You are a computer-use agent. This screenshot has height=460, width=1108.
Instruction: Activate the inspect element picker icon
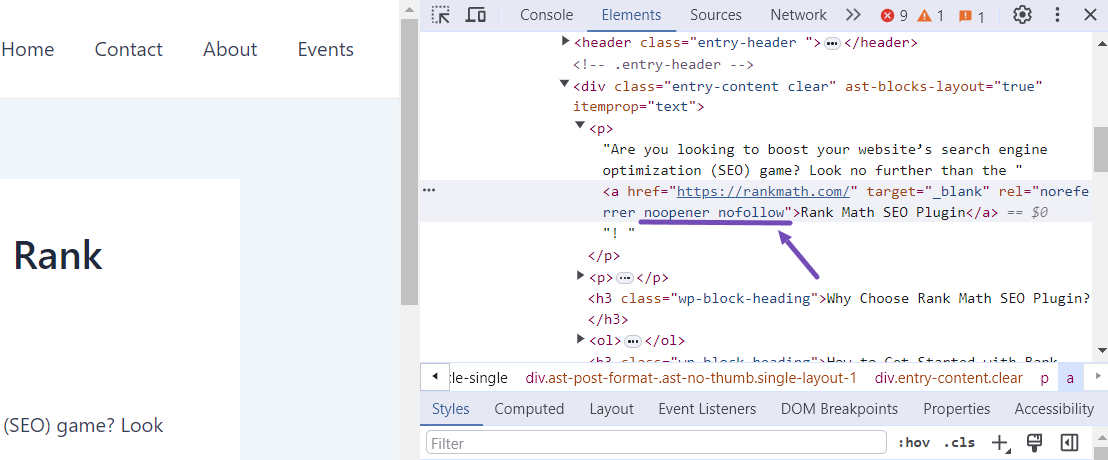click(x=441, y=15)
